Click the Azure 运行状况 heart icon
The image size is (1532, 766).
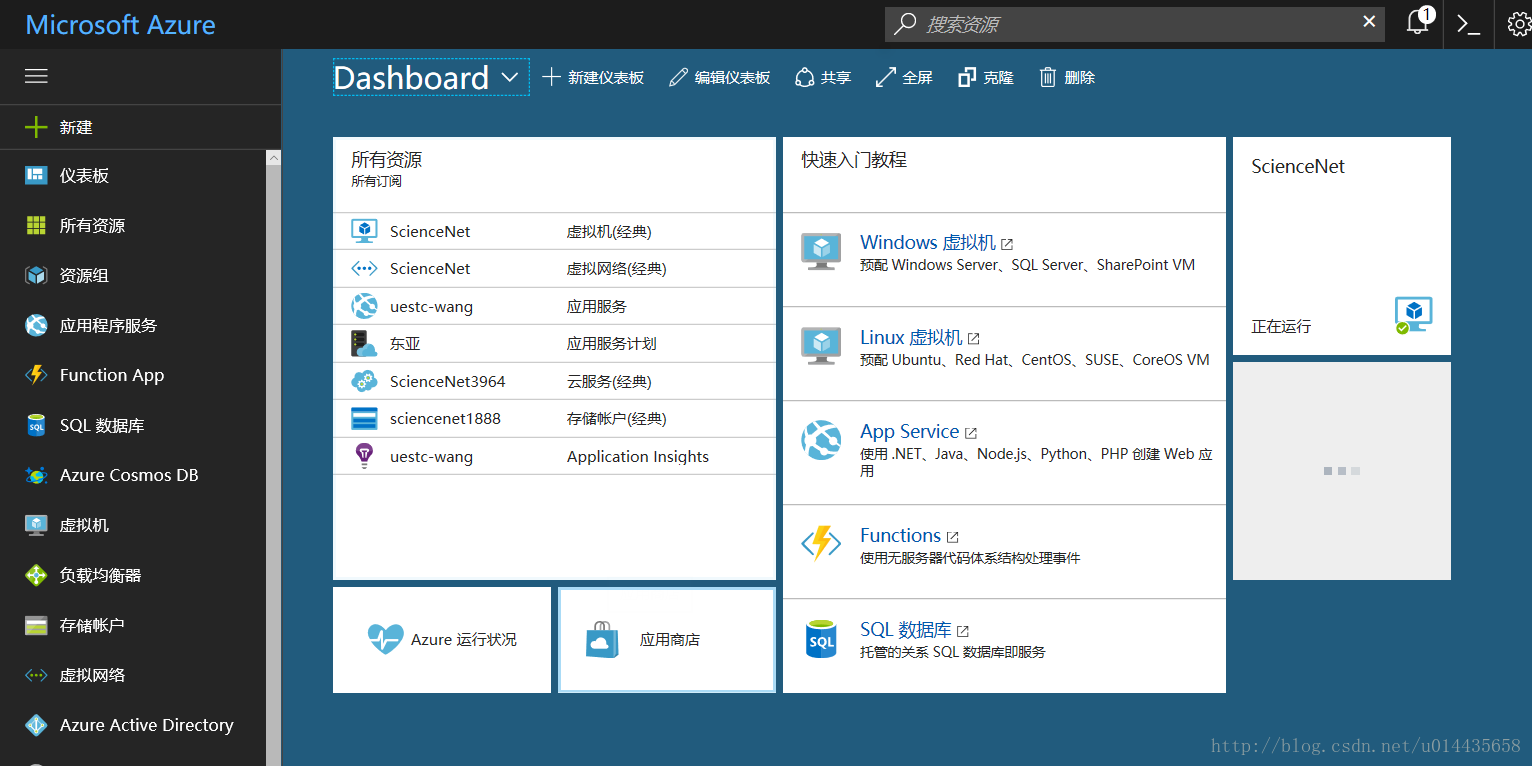pyautogui.click(x=385, y=639)
